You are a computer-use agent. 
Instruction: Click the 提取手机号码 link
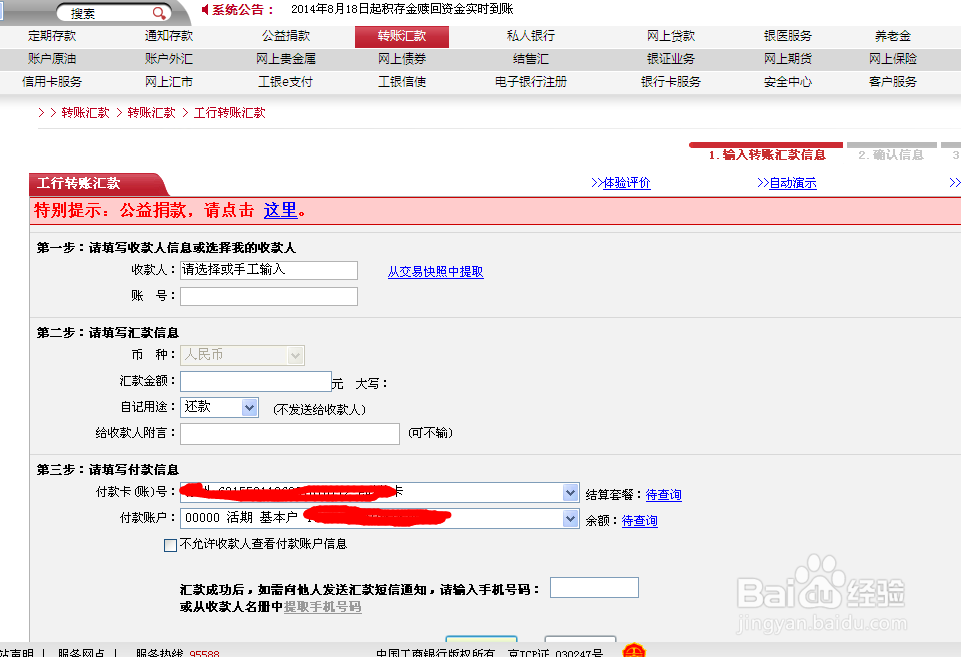pyautogui.click(x=322, y=607)
